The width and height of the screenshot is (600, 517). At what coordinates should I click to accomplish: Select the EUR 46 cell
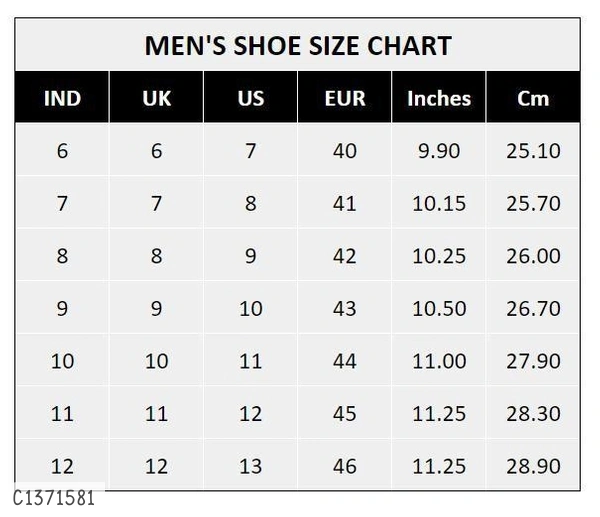[x=345, y=466]
